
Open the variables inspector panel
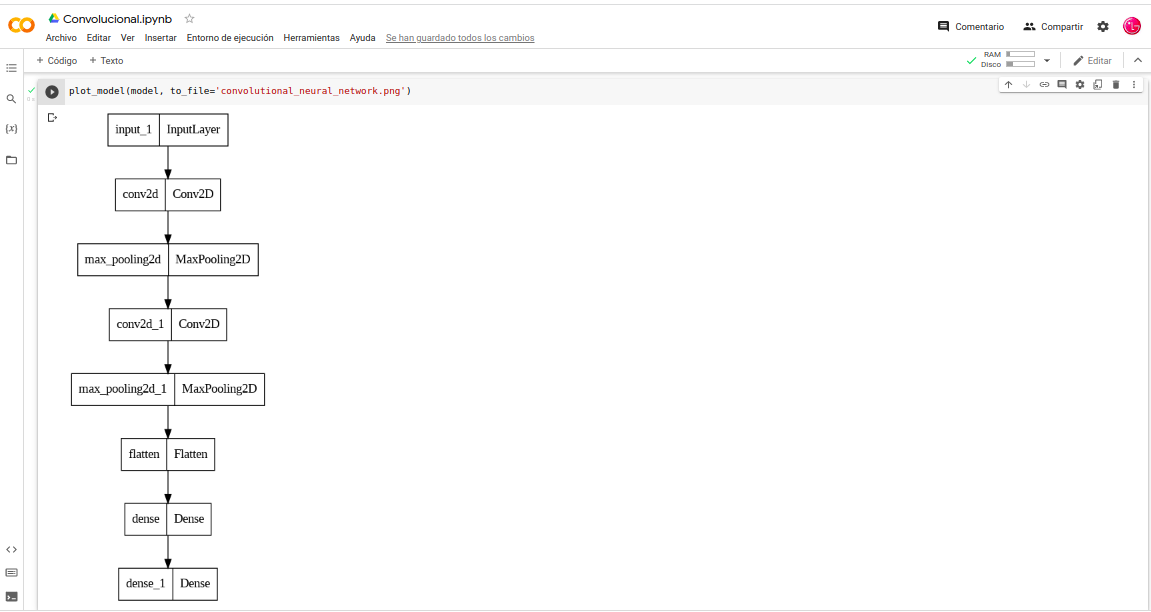point(11,129)
